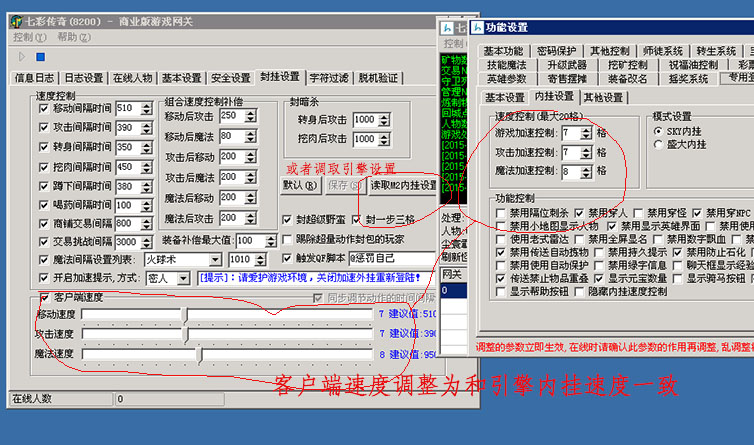Viewport: 754px width, 445px height.
Task: Toggle the 移动间隔时间 checkbox
Action: (43, 109)
